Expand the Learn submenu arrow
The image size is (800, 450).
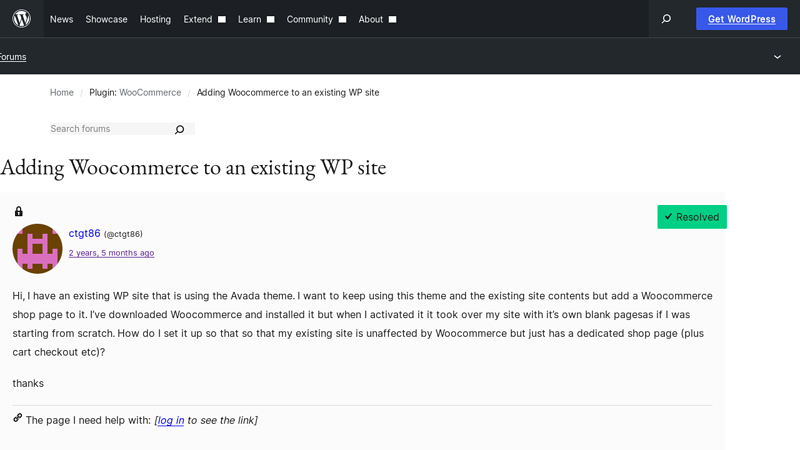point(271,19)
